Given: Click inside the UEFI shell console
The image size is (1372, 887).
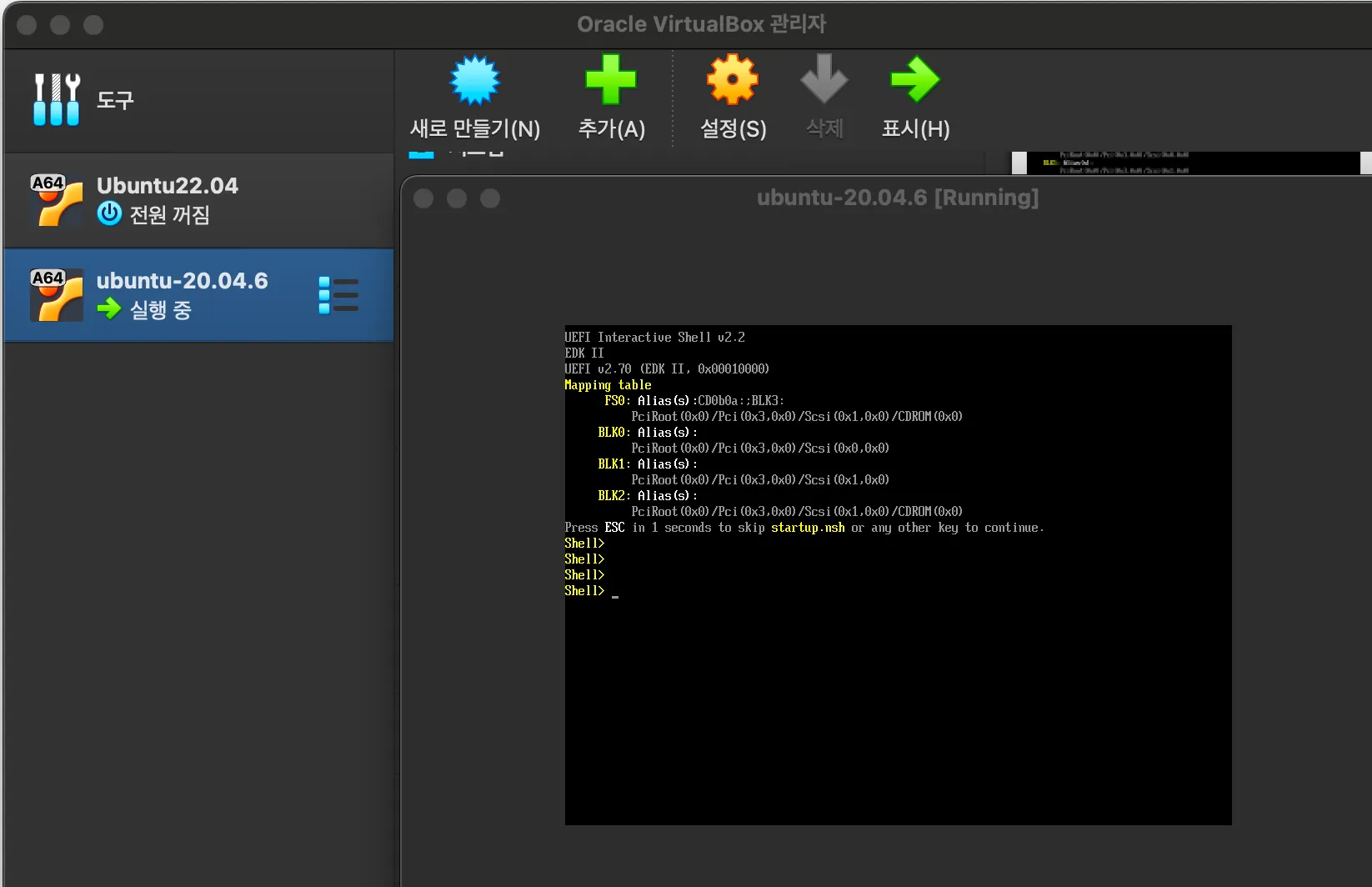Looking at the screenshot, I should click(x=898, y=575).
